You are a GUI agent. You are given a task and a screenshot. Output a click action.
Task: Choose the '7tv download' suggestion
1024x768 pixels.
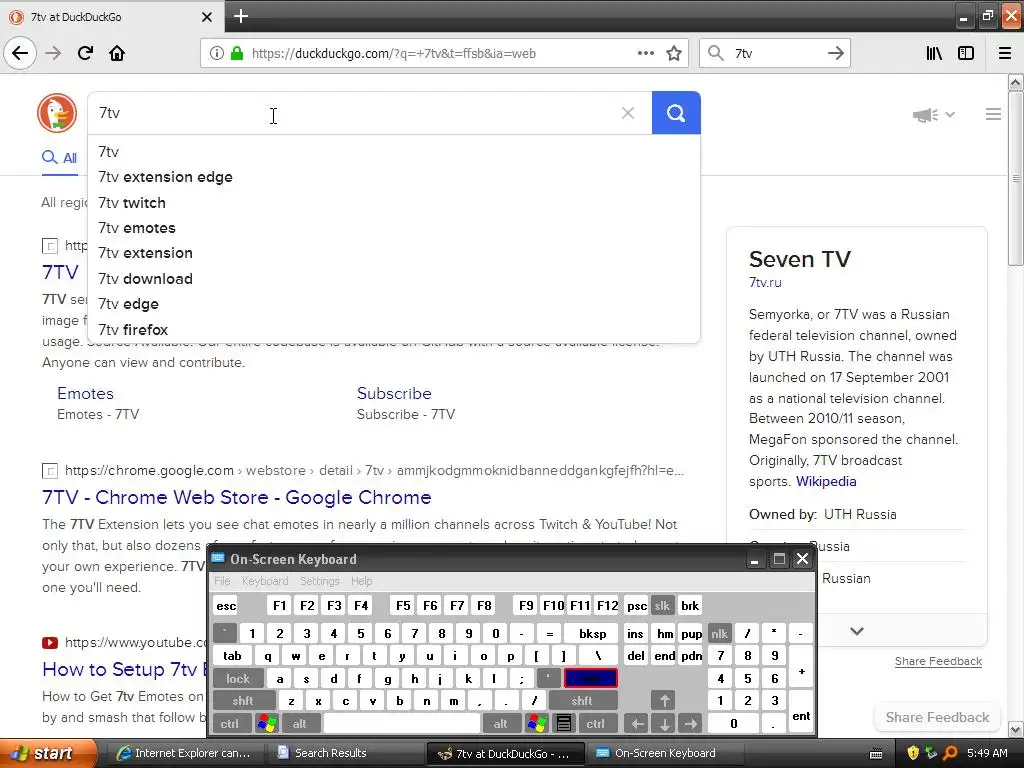coord(394,279)
